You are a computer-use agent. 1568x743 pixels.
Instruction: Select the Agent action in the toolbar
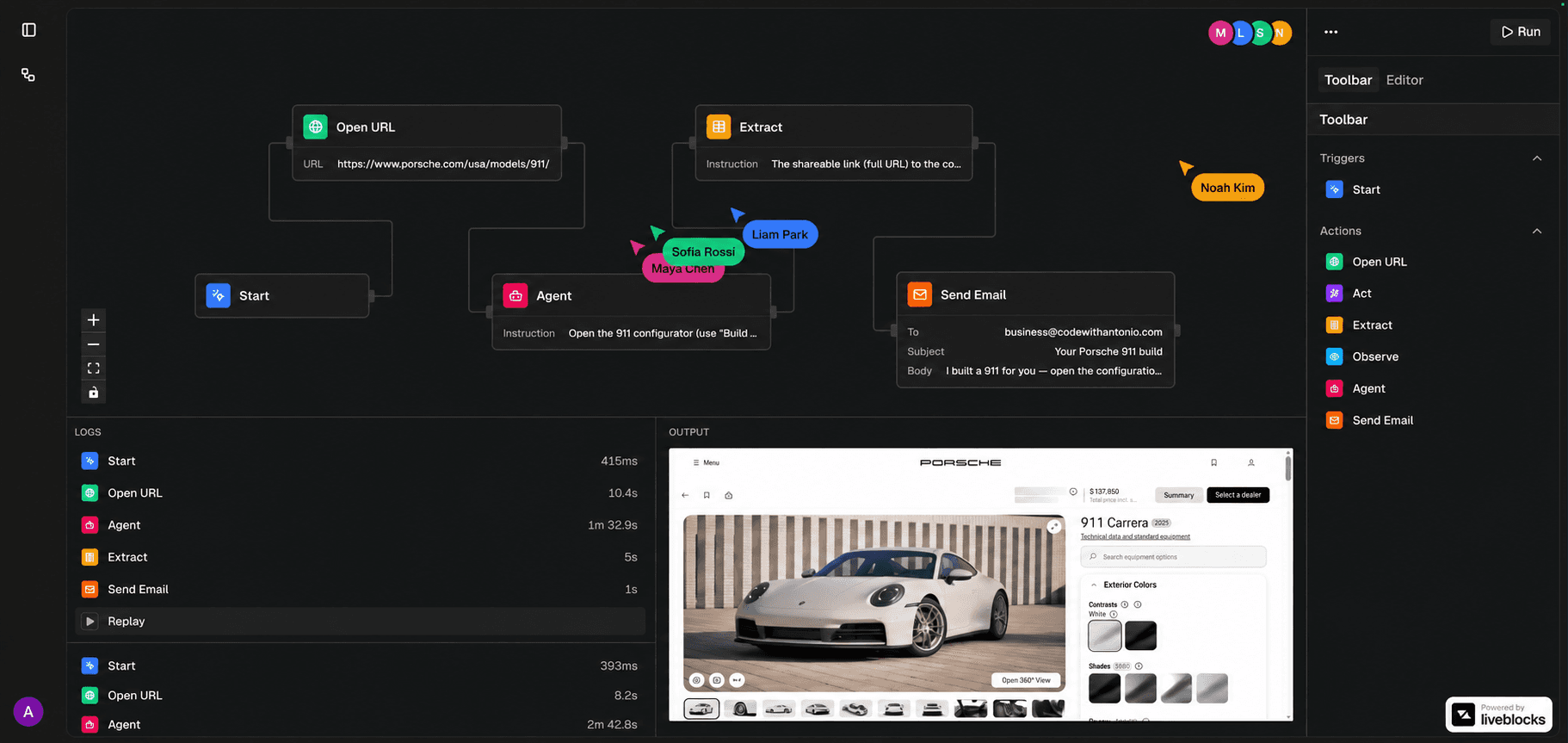tap(1355, 388)
